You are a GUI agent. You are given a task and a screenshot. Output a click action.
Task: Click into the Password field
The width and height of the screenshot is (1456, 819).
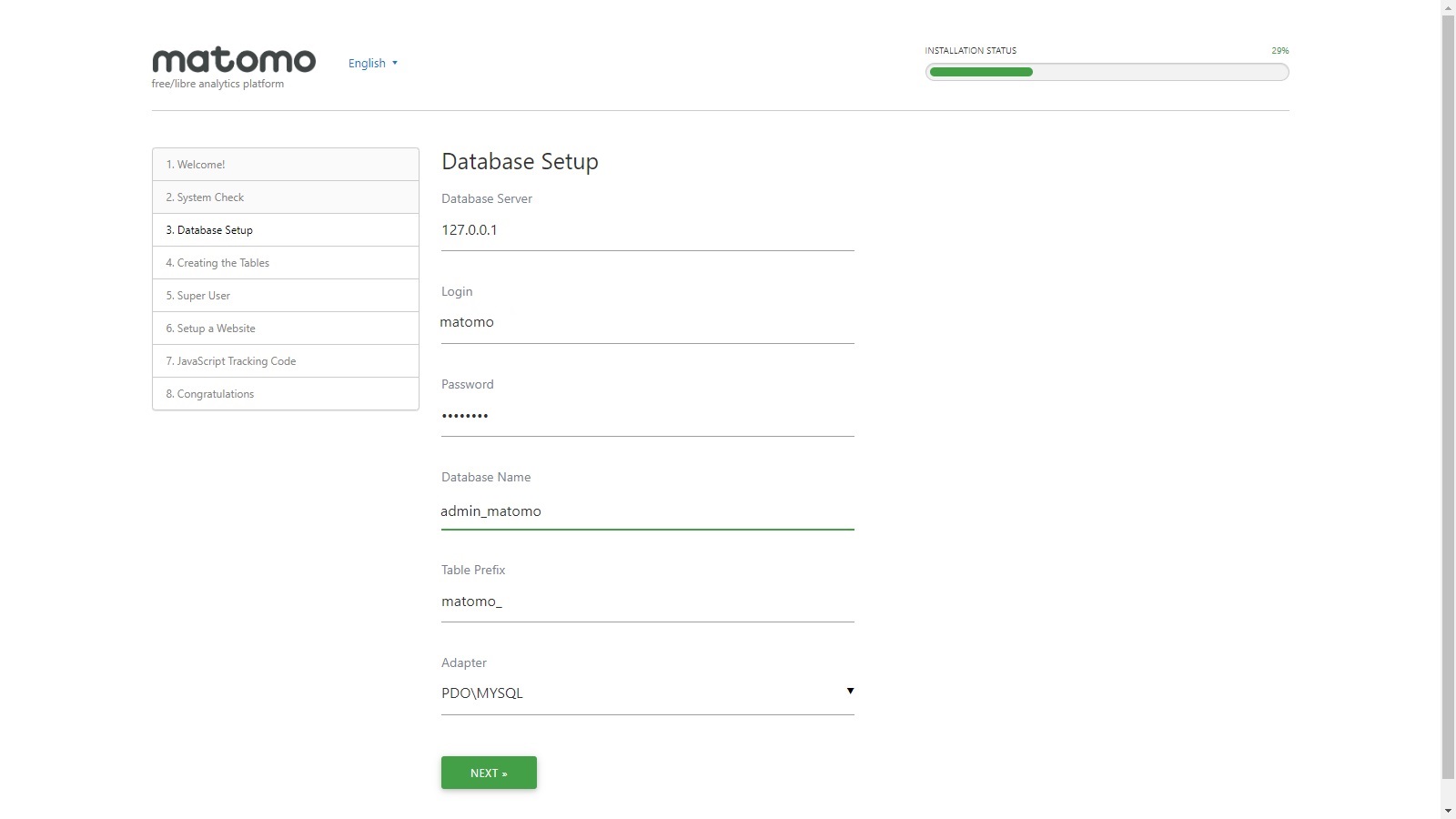pyautogui.click(x=647, y=416)
